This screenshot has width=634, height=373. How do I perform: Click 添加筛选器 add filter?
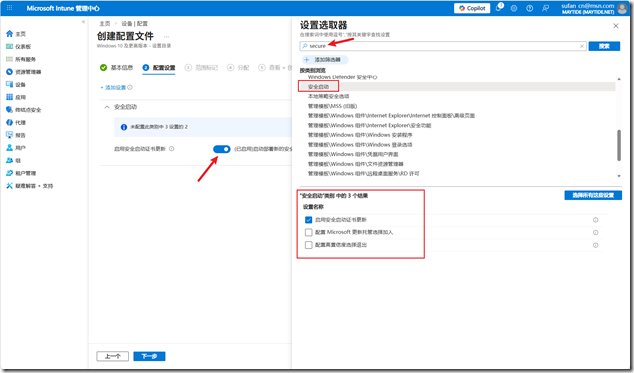tap(324, 59)
